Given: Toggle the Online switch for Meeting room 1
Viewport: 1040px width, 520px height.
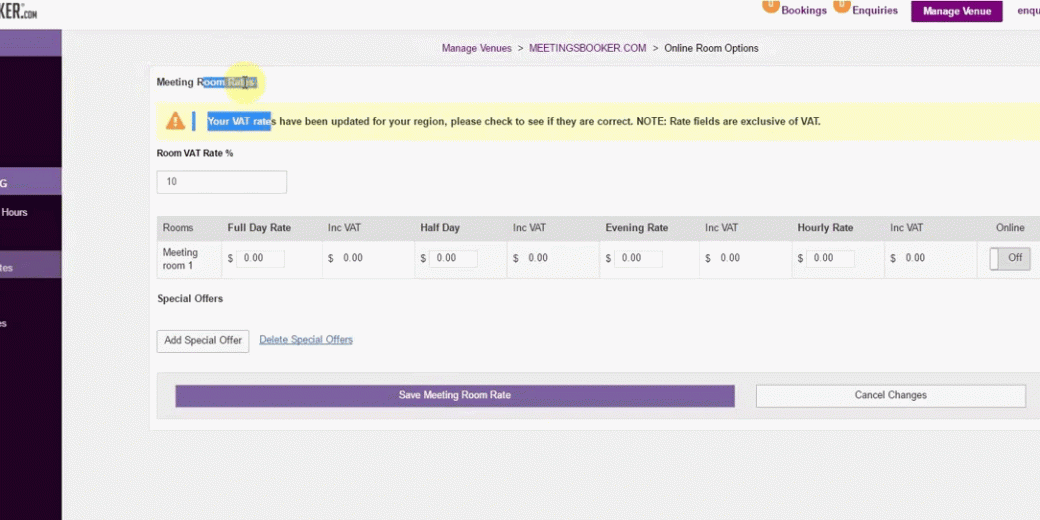Looking at the screenshot, I should (1009, 258).
